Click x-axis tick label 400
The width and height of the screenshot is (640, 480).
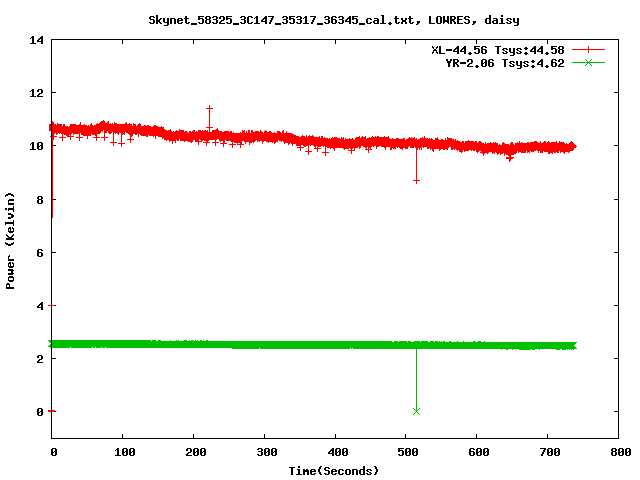pos(338,452)
